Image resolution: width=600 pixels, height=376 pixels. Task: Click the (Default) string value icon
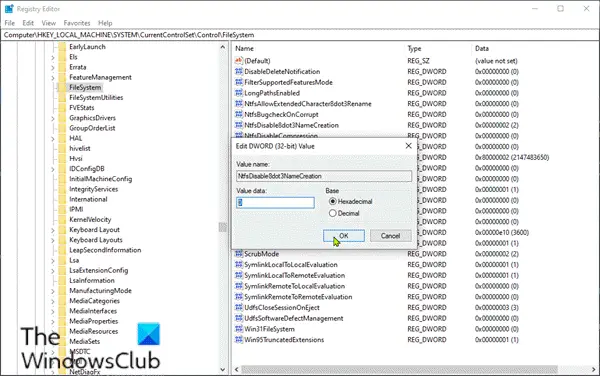tap(239, 61)
